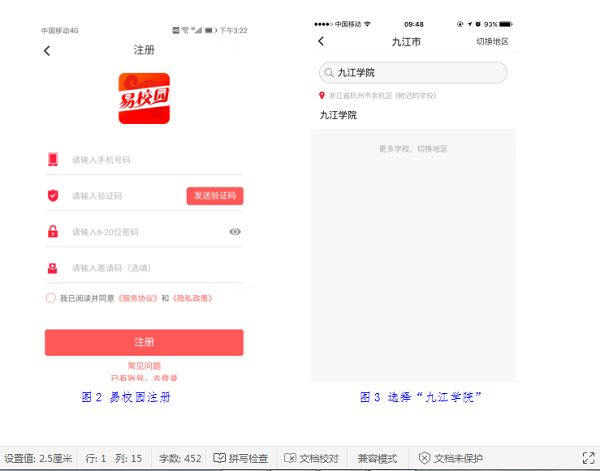Open the 《隐私政策》 link
The image size is (600, 471).
(192, 298)
